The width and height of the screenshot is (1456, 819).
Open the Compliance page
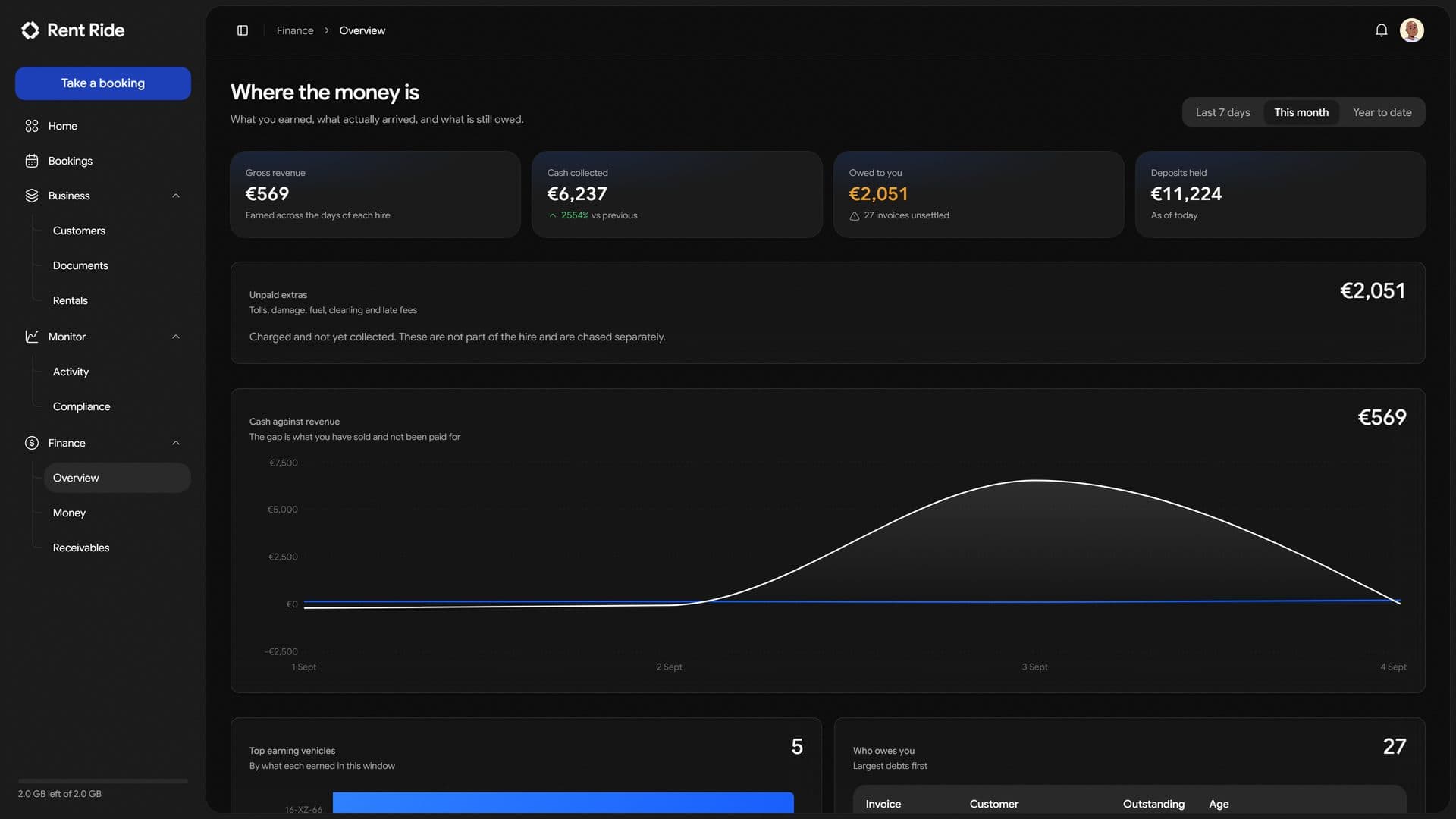[x=117, y=406]
